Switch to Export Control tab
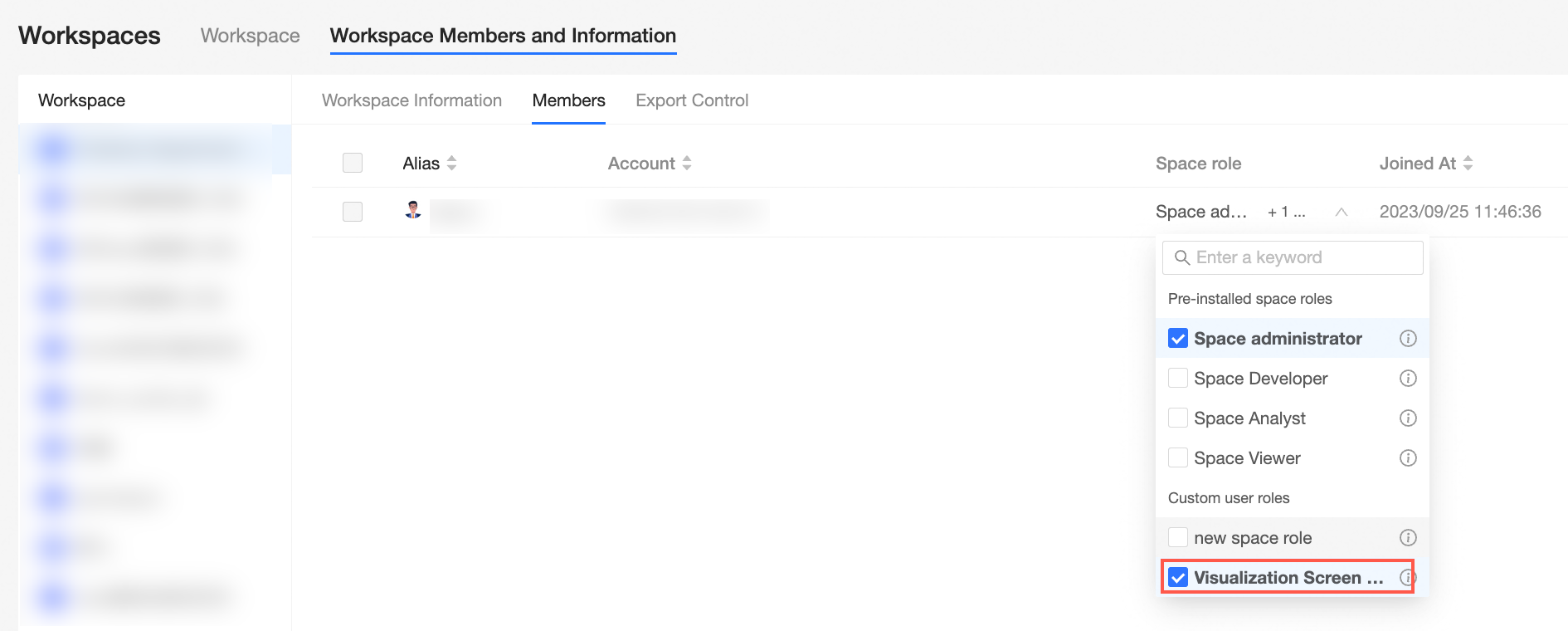1568x631 pixels. click(692, 100)
